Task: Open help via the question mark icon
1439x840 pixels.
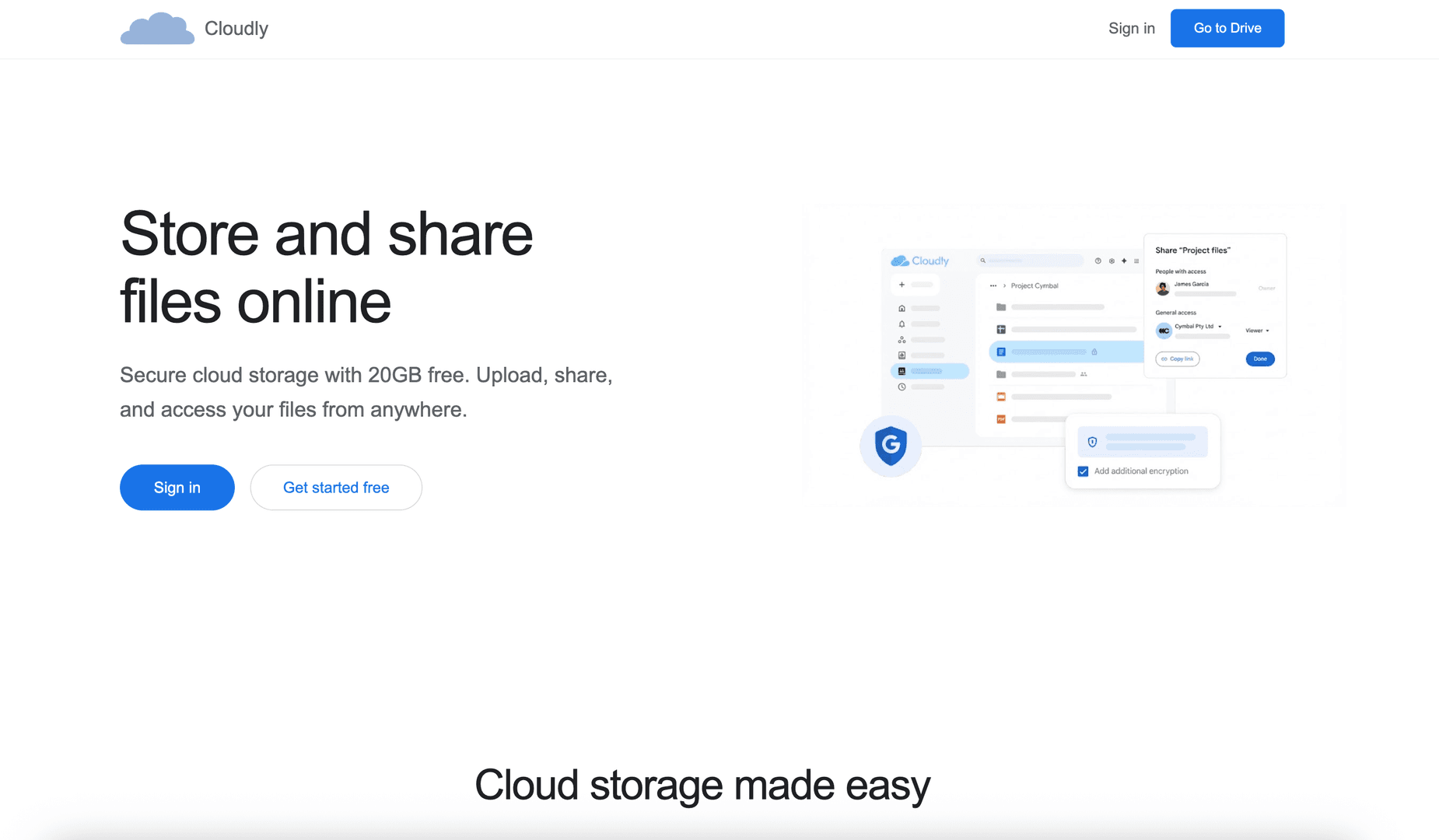Action: 1098,261
